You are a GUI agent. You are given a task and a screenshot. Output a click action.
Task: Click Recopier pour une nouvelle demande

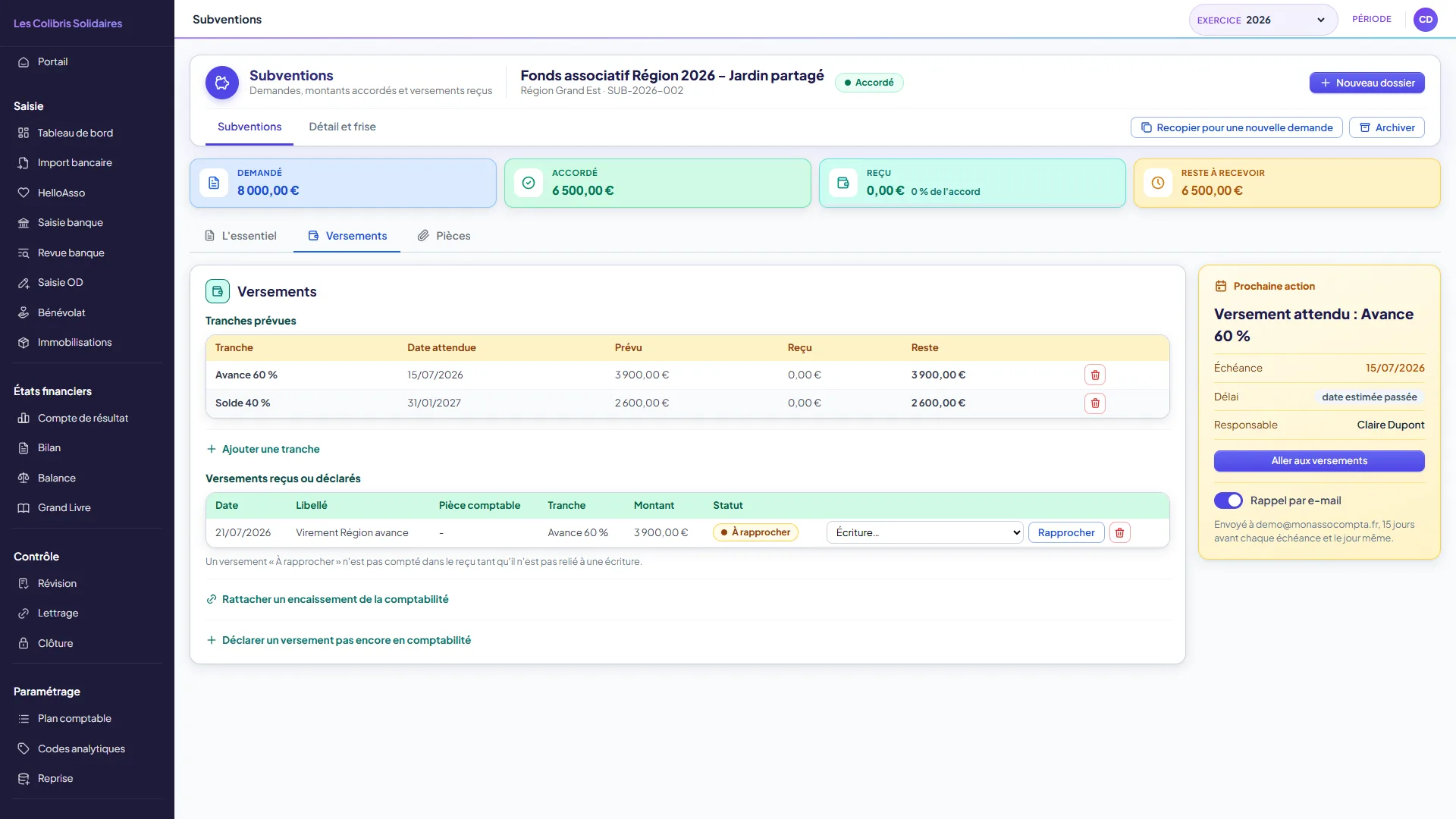pyautogui.click(x=1236, y=128)
